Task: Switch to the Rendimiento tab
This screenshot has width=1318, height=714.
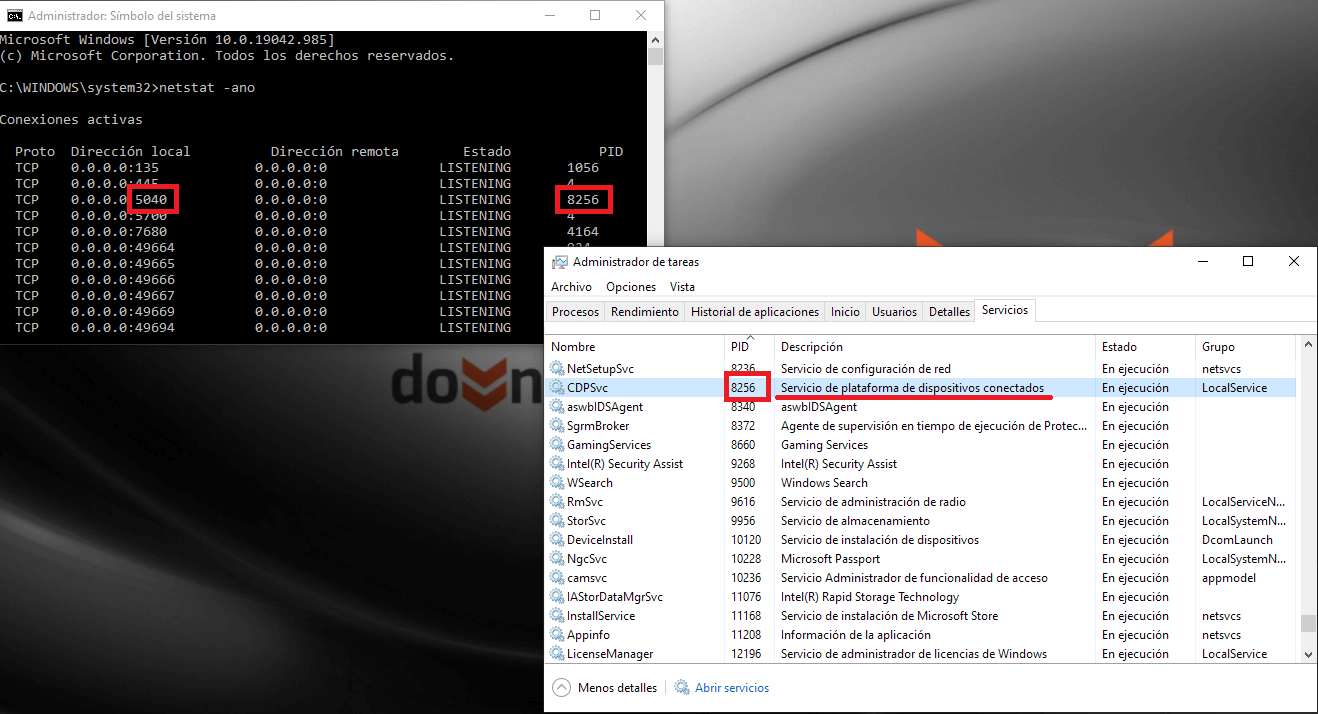Action: tap(644, 312)
